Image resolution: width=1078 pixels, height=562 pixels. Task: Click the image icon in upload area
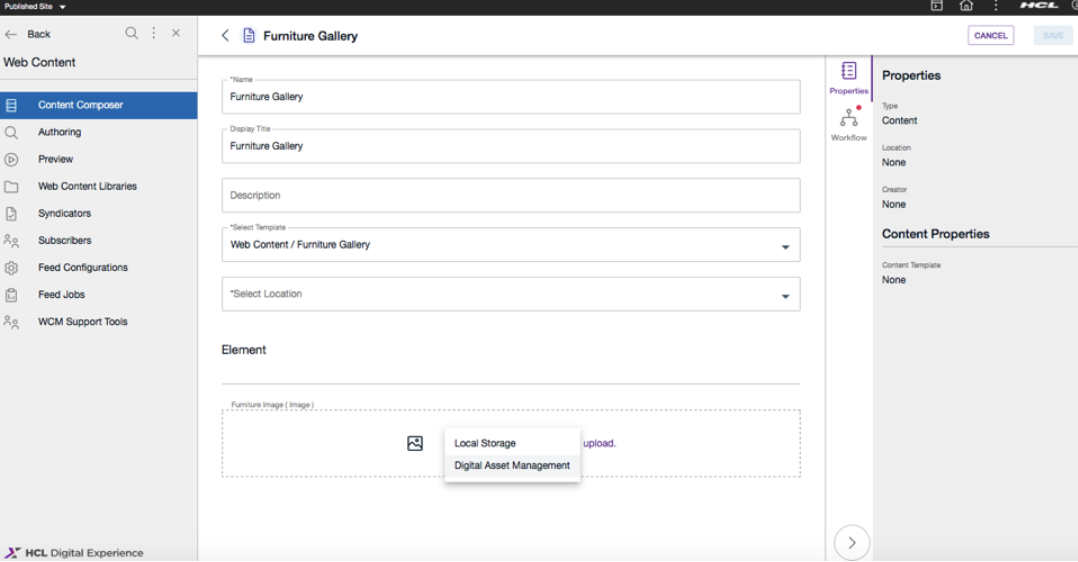415,443
